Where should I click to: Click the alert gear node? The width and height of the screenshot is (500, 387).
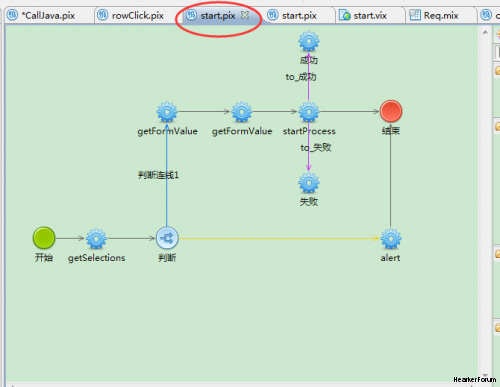(x=391, y=239)
